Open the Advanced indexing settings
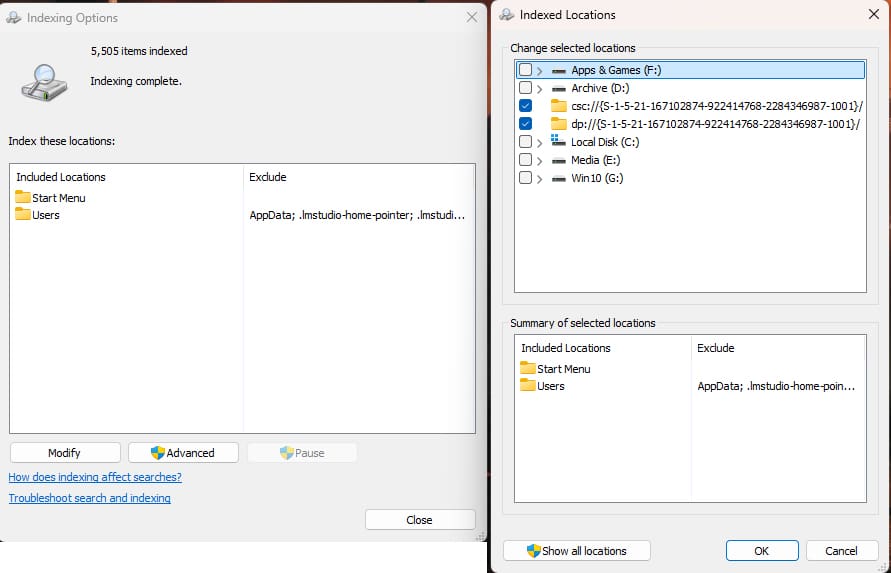The image size is (891, 573). [183, 453]
